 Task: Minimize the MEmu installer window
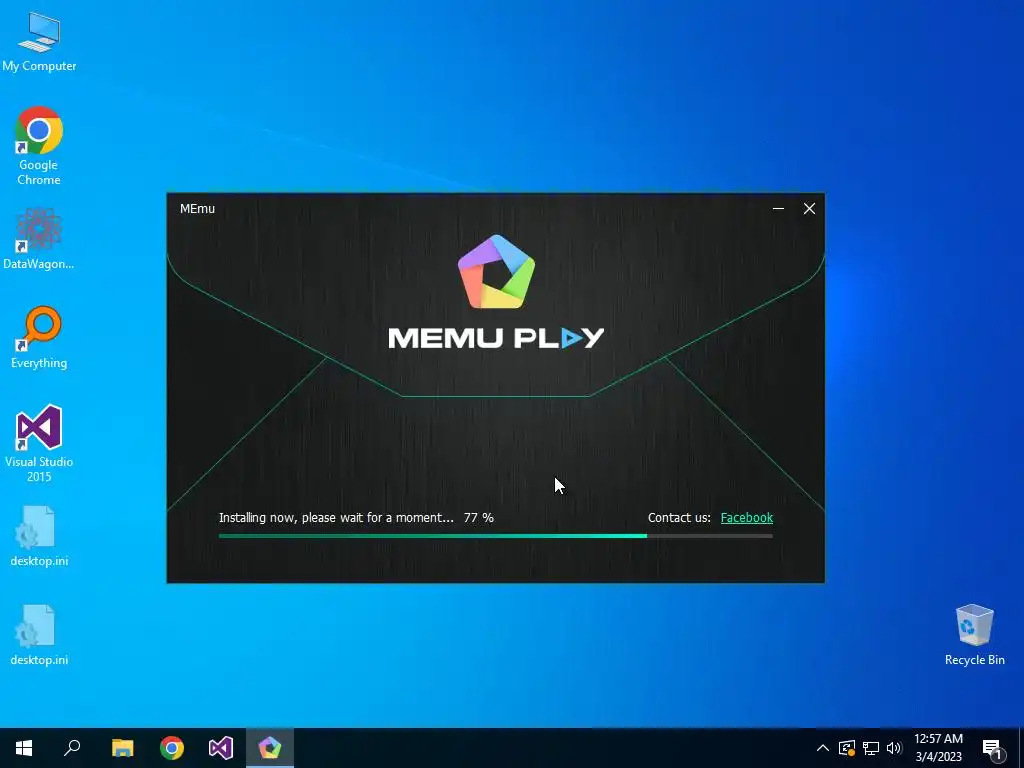pos(778,208)
